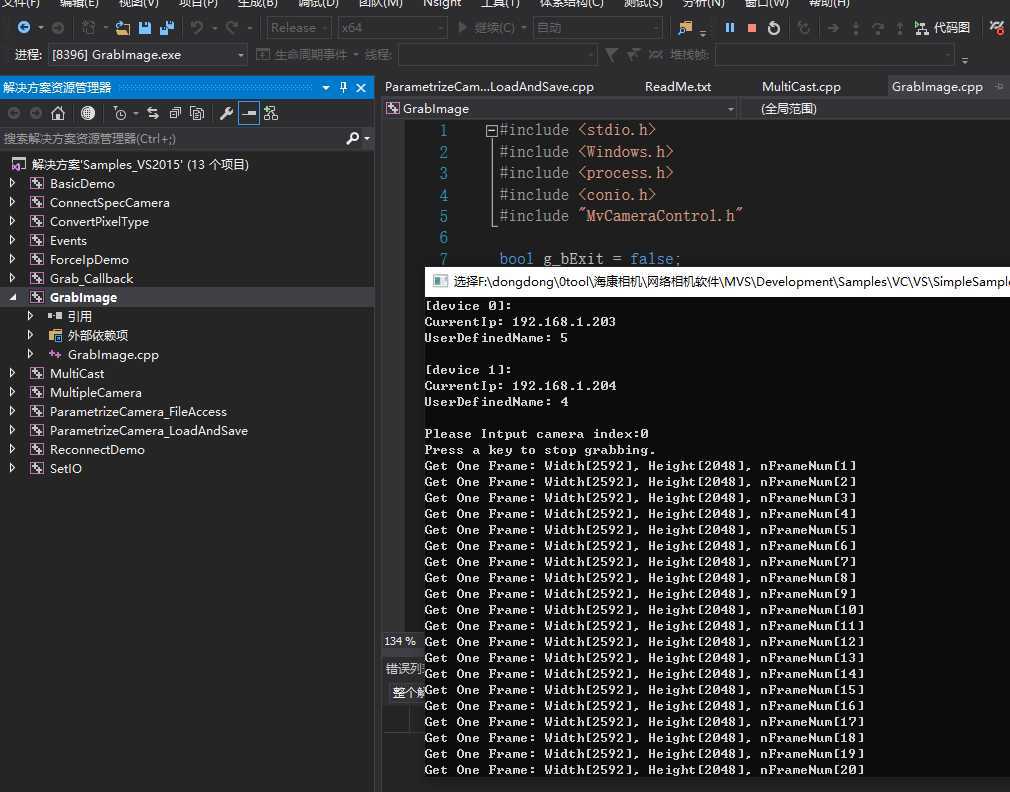The height and width of the screenshot is (792, 1010).
Task: Switch to the ReadMe.txt tab
Action: pos(678,87)
